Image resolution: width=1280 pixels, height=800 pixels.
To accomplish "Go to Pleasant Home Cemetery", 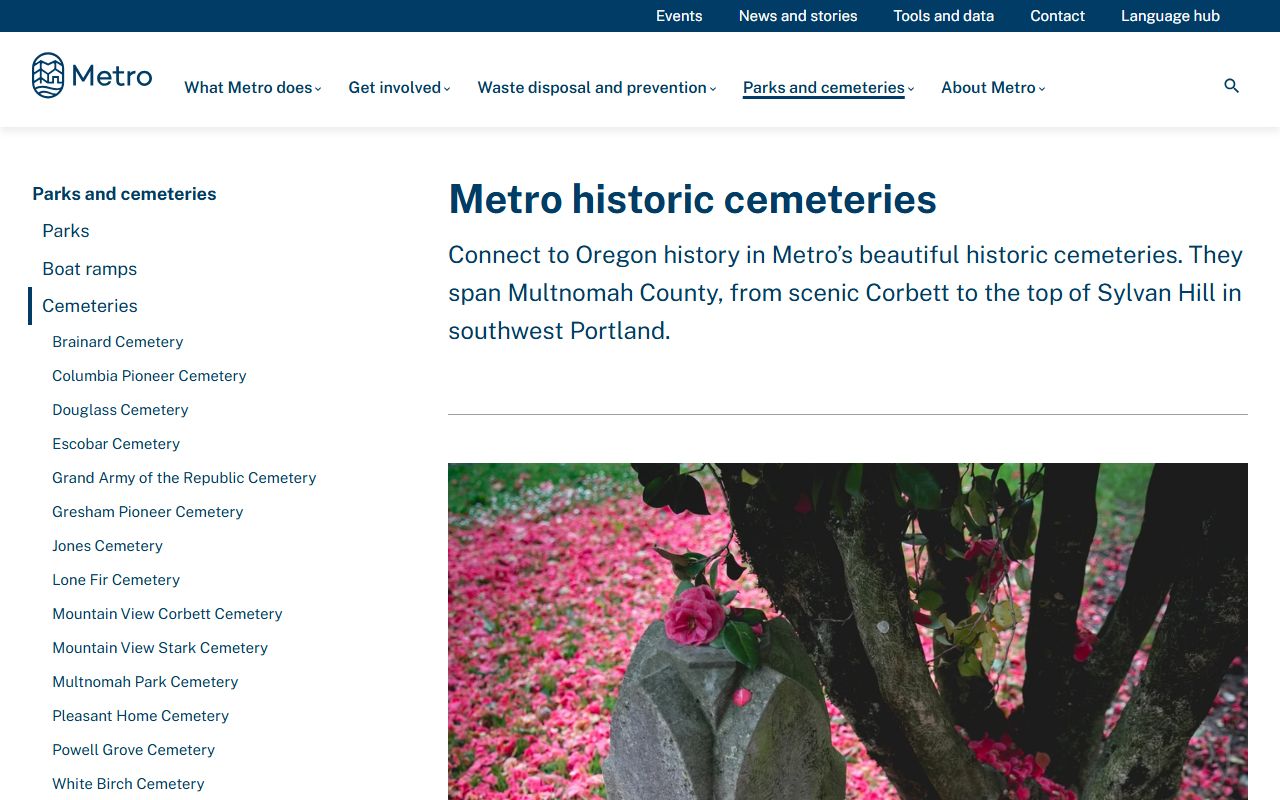I will [x=140, y=716].
